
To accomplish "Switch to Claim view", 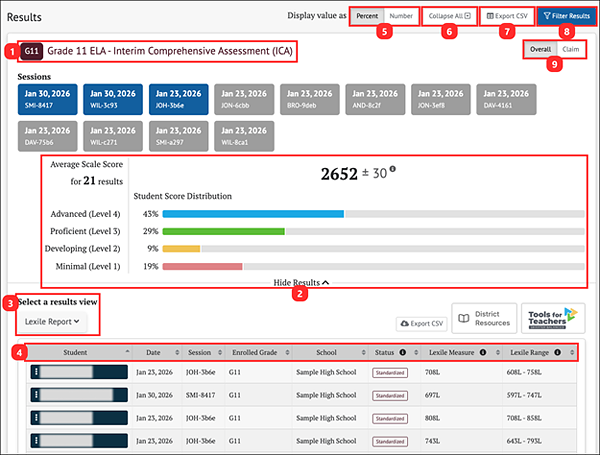I will coord(571,49).
